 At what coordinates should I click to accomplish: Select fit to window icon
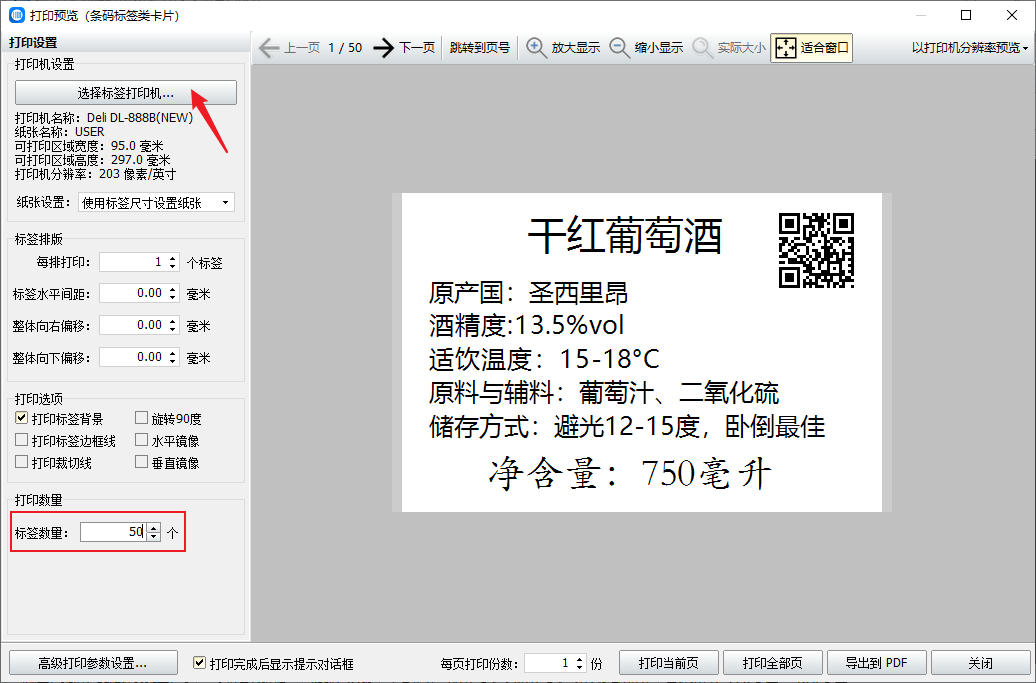[786, 48]
